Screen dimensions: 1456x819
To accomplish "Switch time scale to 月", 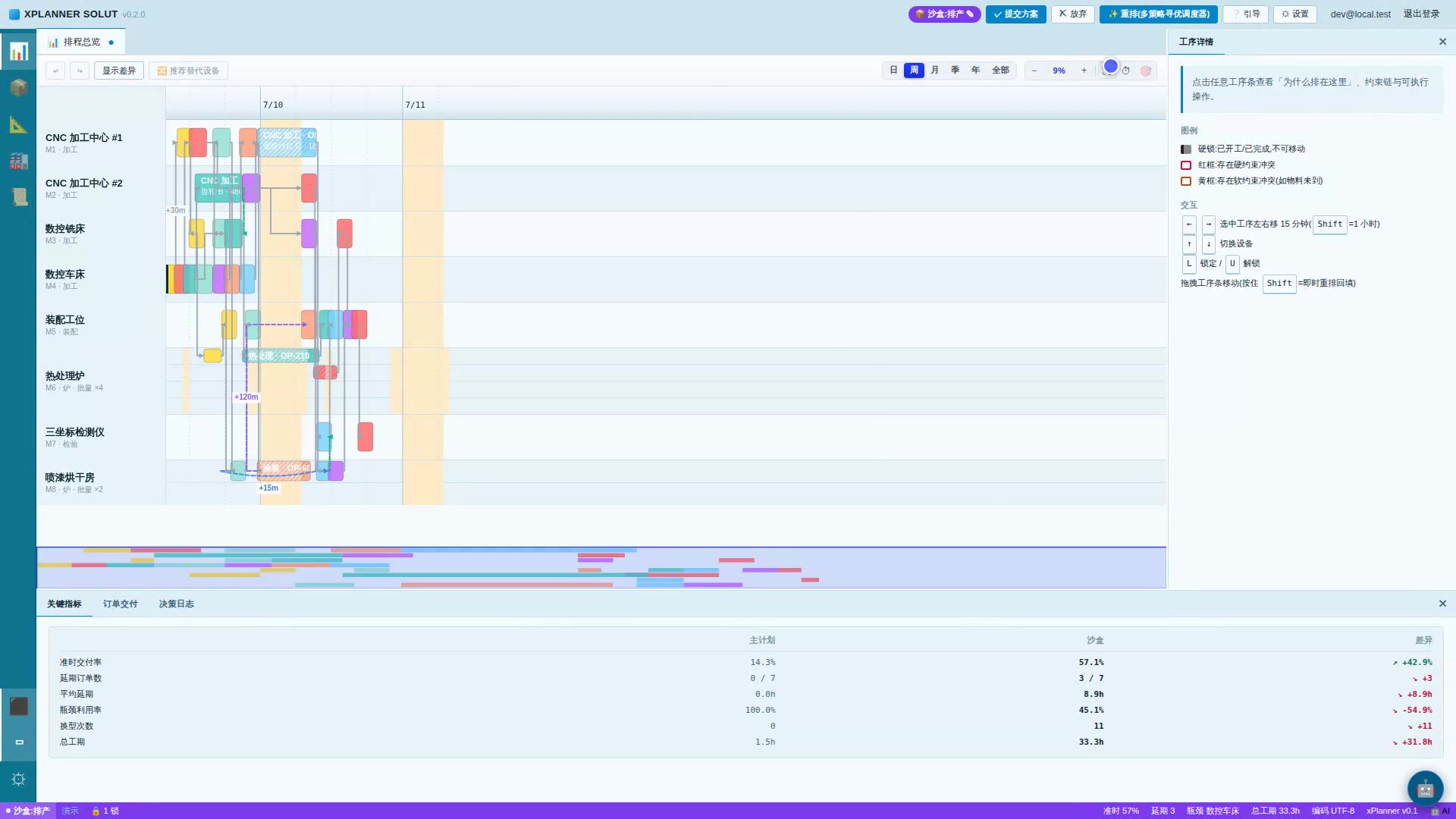I will (x=934, y=71).
